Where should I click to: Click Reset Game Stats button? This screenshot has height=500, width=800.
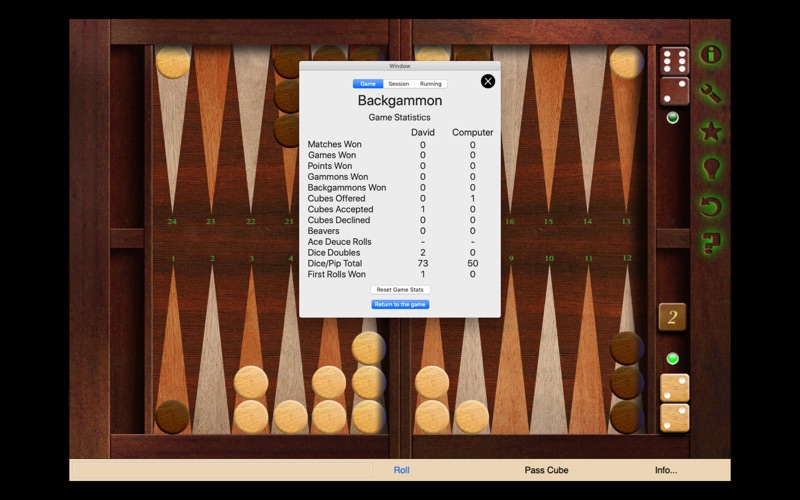(x=400, y=289)
